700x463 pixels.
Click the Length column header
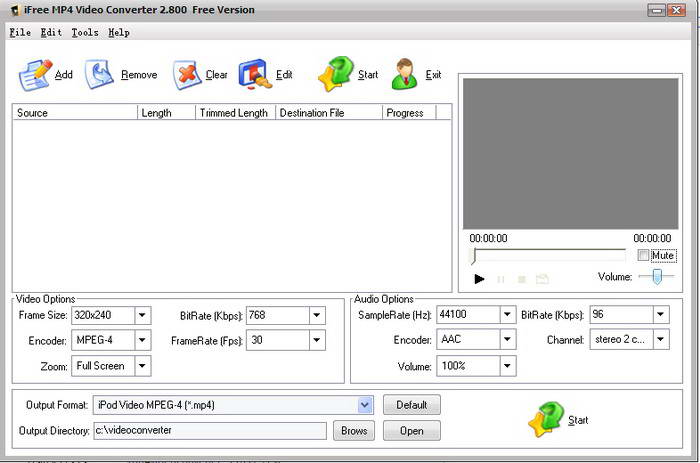click(x=167, y=113)
